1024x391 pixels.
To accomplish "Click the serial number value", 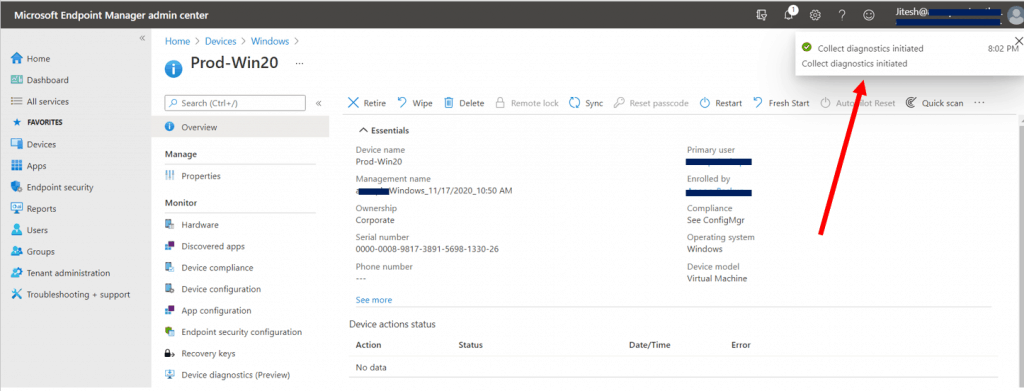I will click(427, 249).
